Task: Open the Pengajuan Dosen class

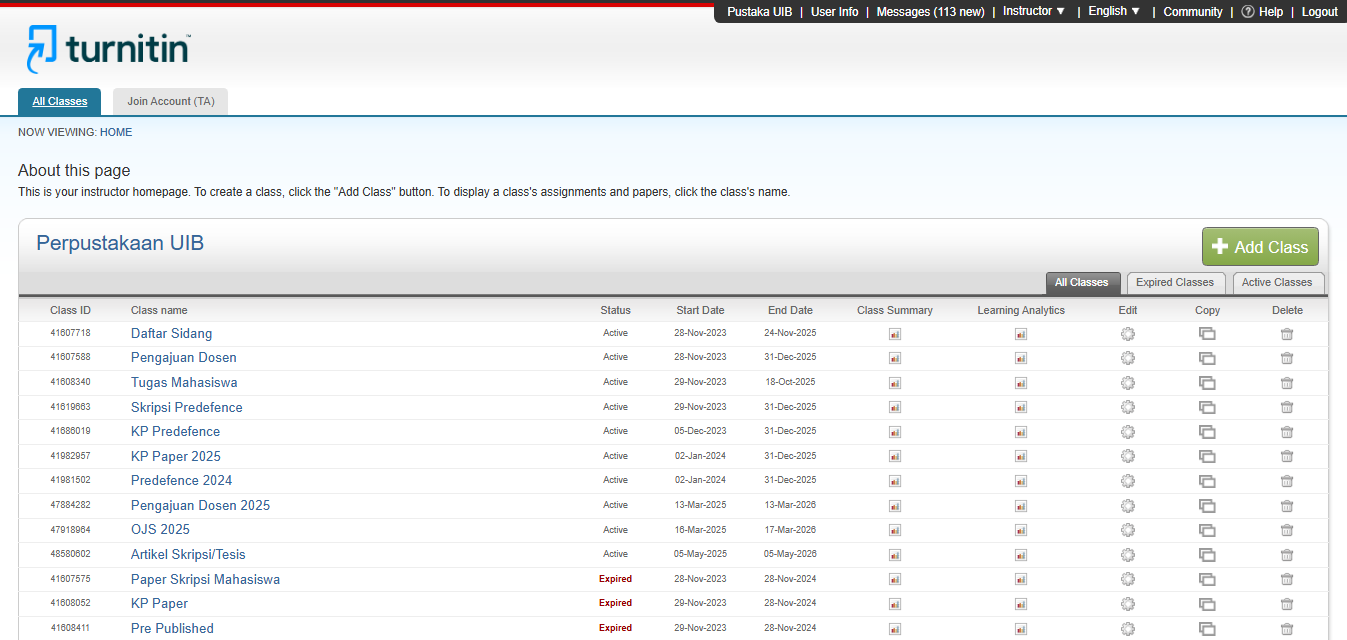Action: (184, 358)
